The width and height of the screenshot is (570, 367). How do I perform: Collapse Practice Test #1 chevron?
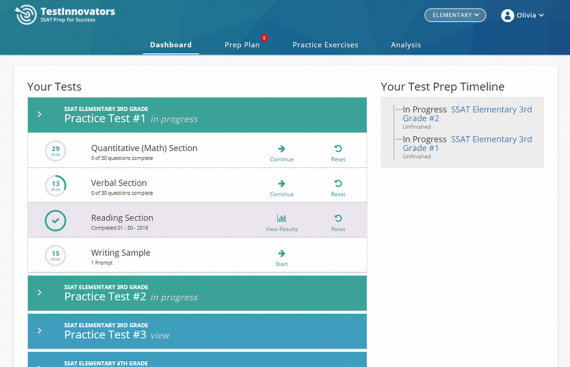[40, 114]
